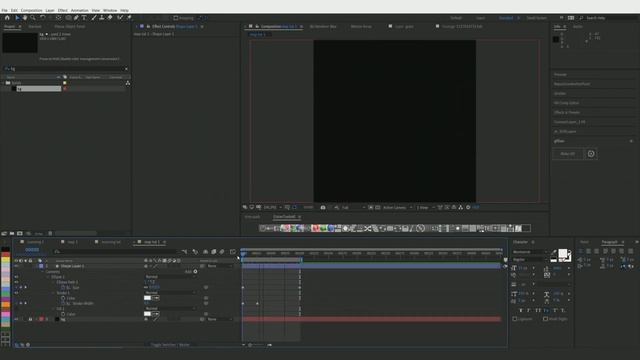Collapse the Stroke 1 group
This screenshot has height=360, width=640.
tap(53, 293)
